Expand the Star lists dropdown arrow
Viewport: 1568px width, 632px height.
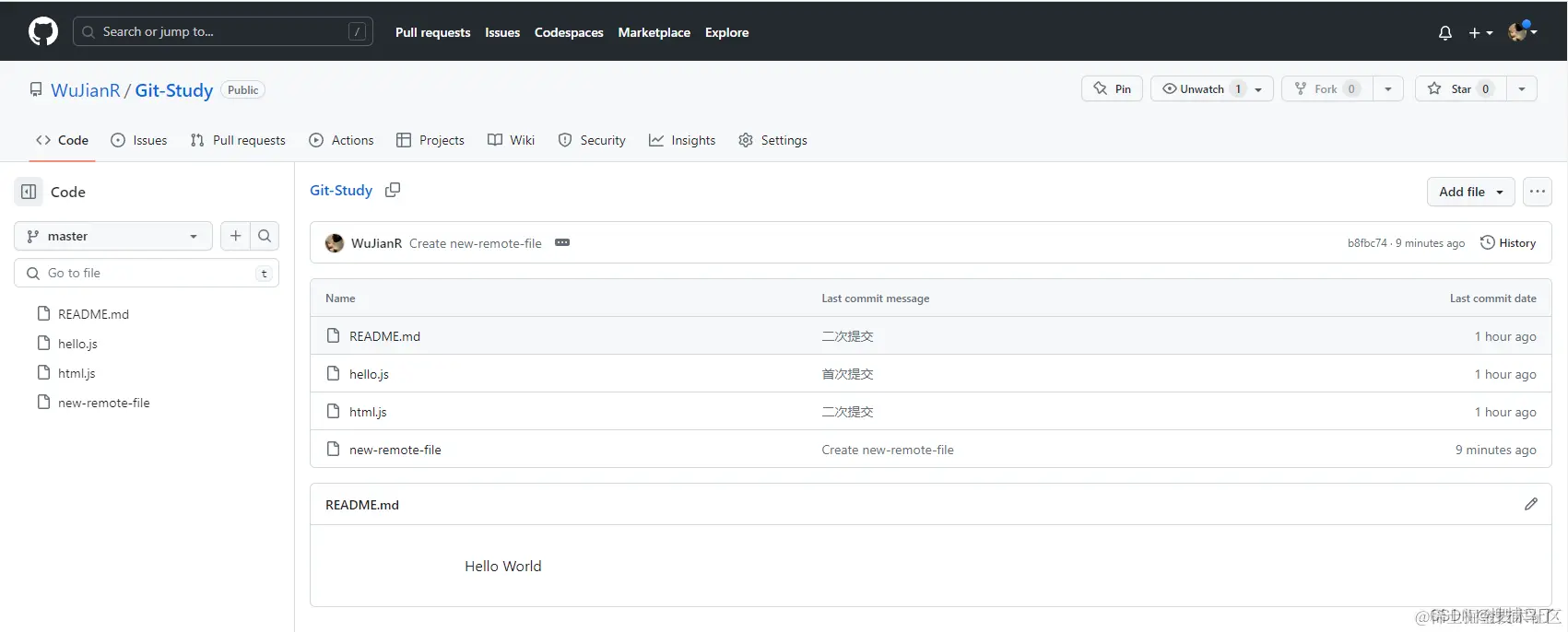(1522, 88)
